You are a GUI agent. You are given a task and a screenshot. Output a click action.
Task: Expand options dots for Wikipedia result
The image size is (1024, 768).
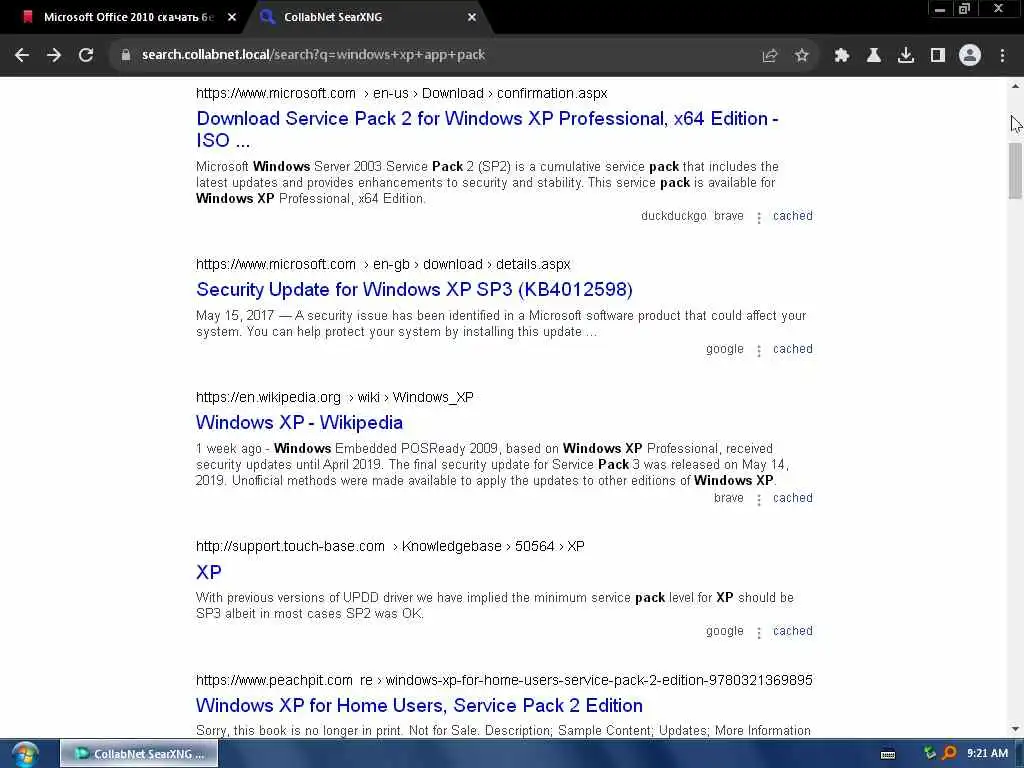tap(759, 500)
